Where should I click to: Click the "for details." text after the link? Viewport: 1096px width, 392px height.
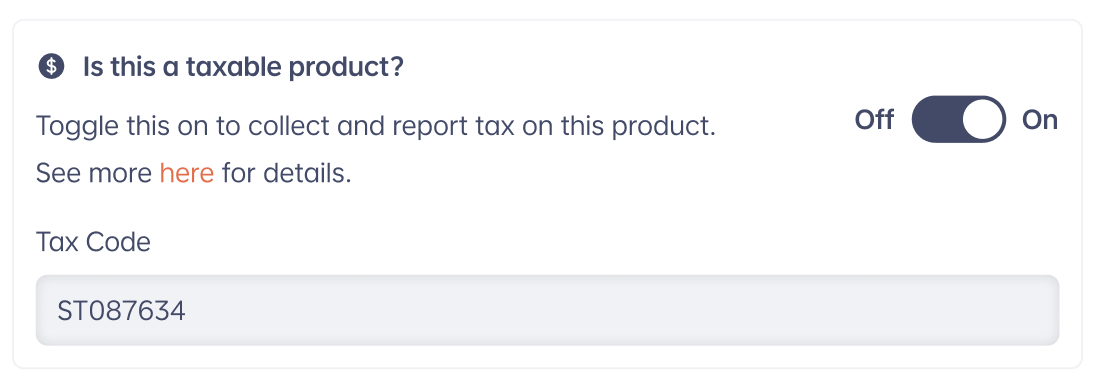pos(287,173)
